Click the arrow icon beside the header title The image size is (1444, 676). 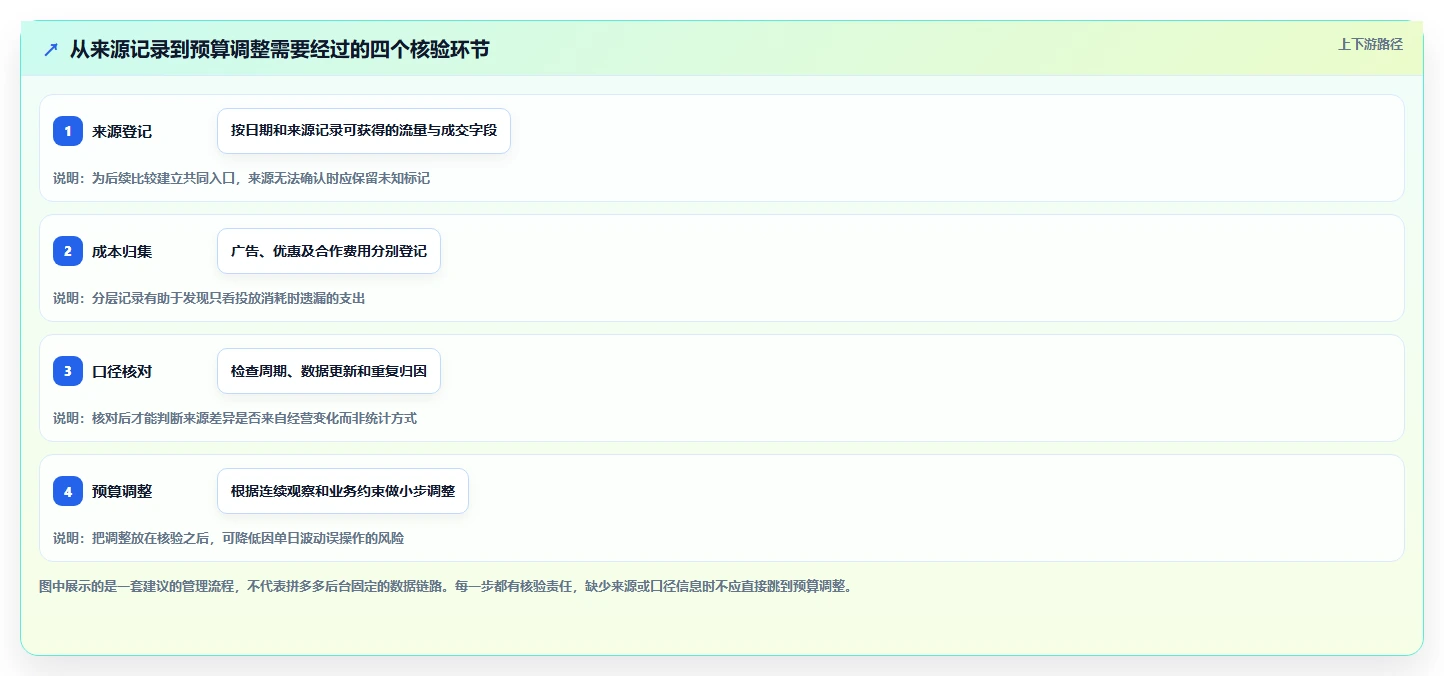pyautogui.click(x=51, y=49)
